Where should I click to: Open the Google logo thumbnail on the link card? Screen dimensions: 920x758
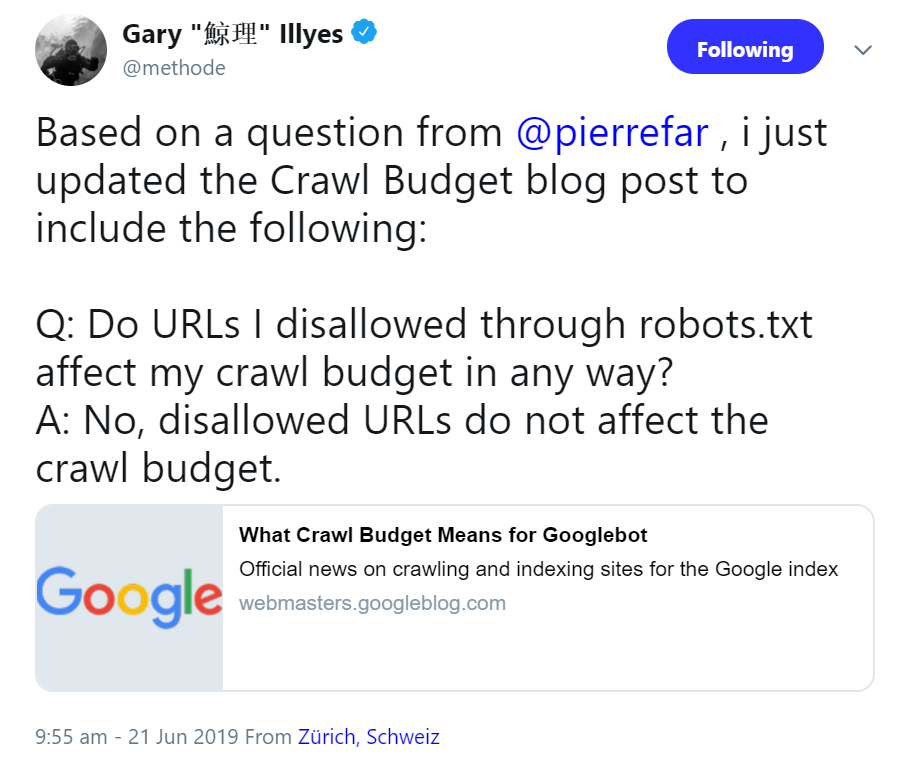(x=128, y=596)
